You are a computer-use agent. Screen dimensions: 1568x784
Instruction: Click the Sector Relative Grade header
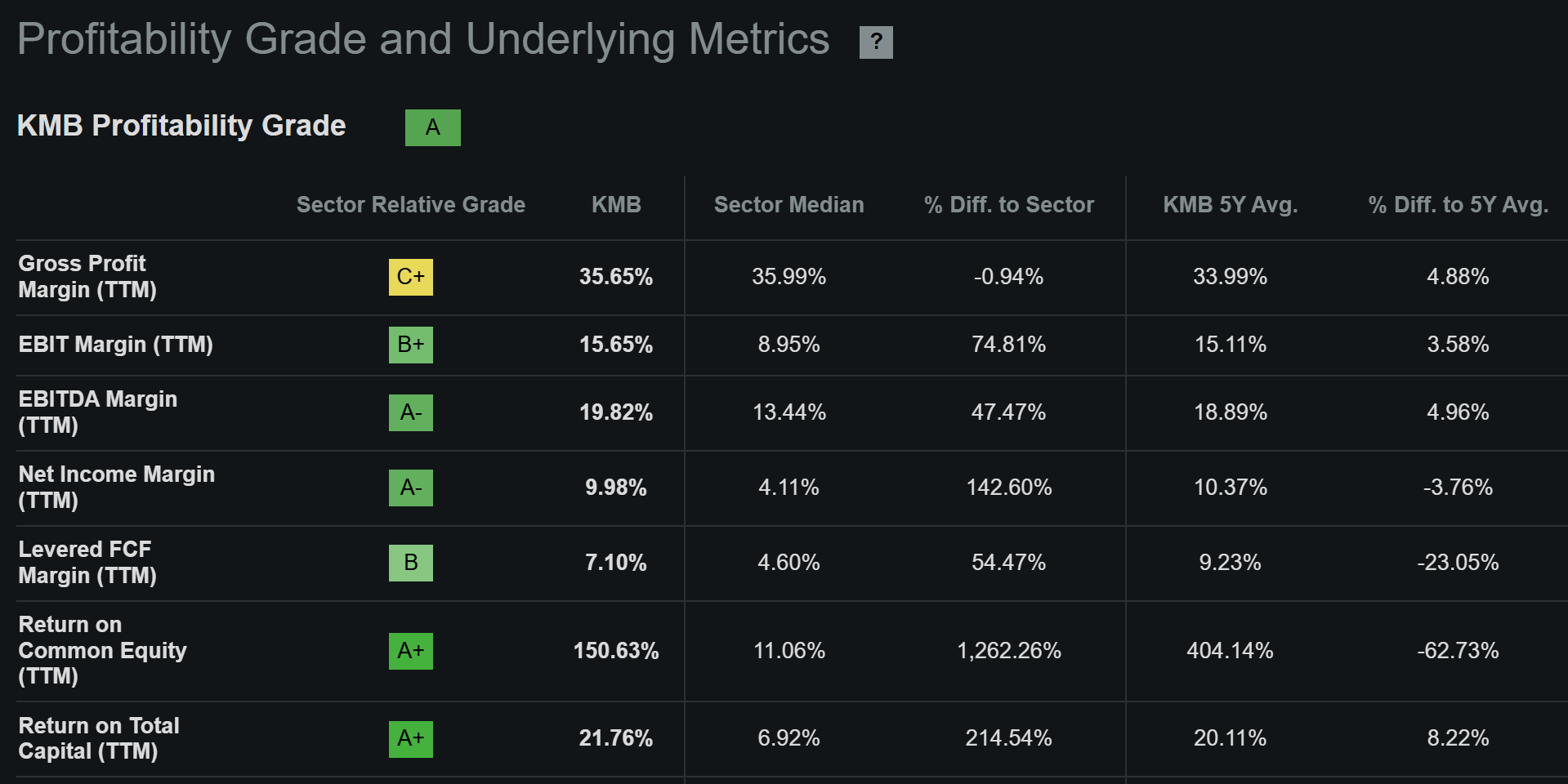tap(411, 205)
